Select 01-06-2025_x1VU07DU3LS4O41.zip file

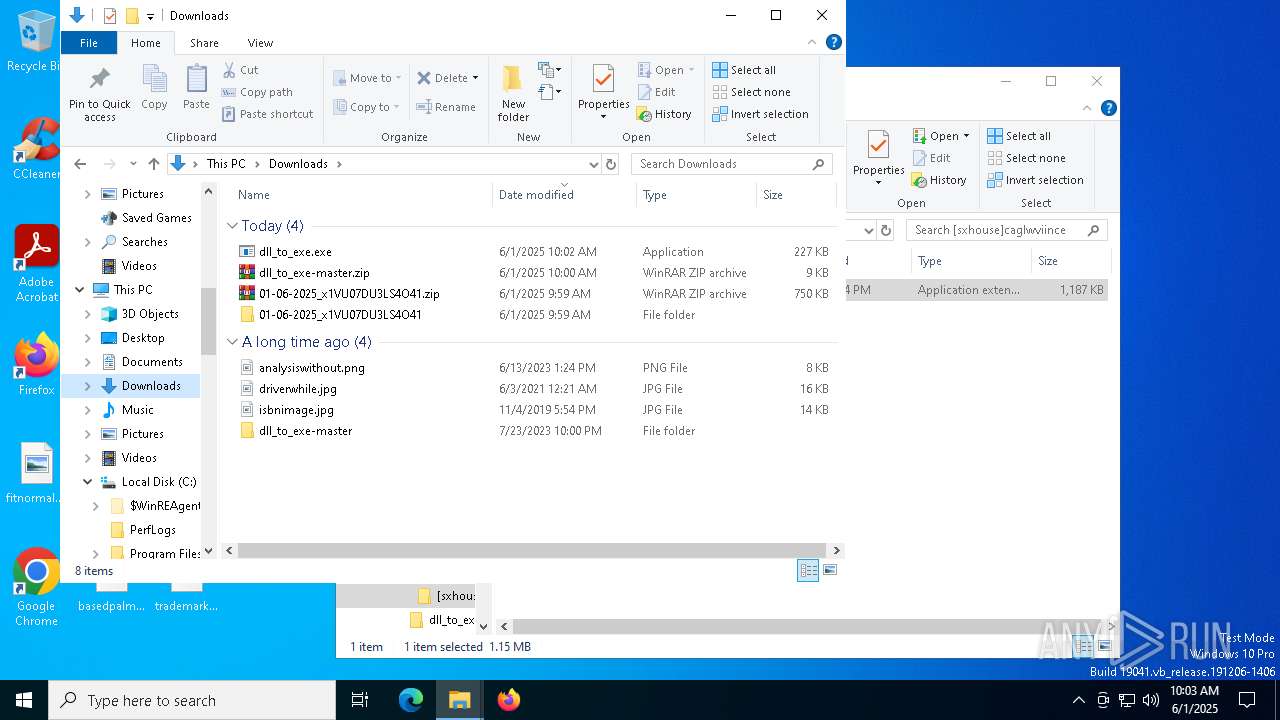(534, 294)
